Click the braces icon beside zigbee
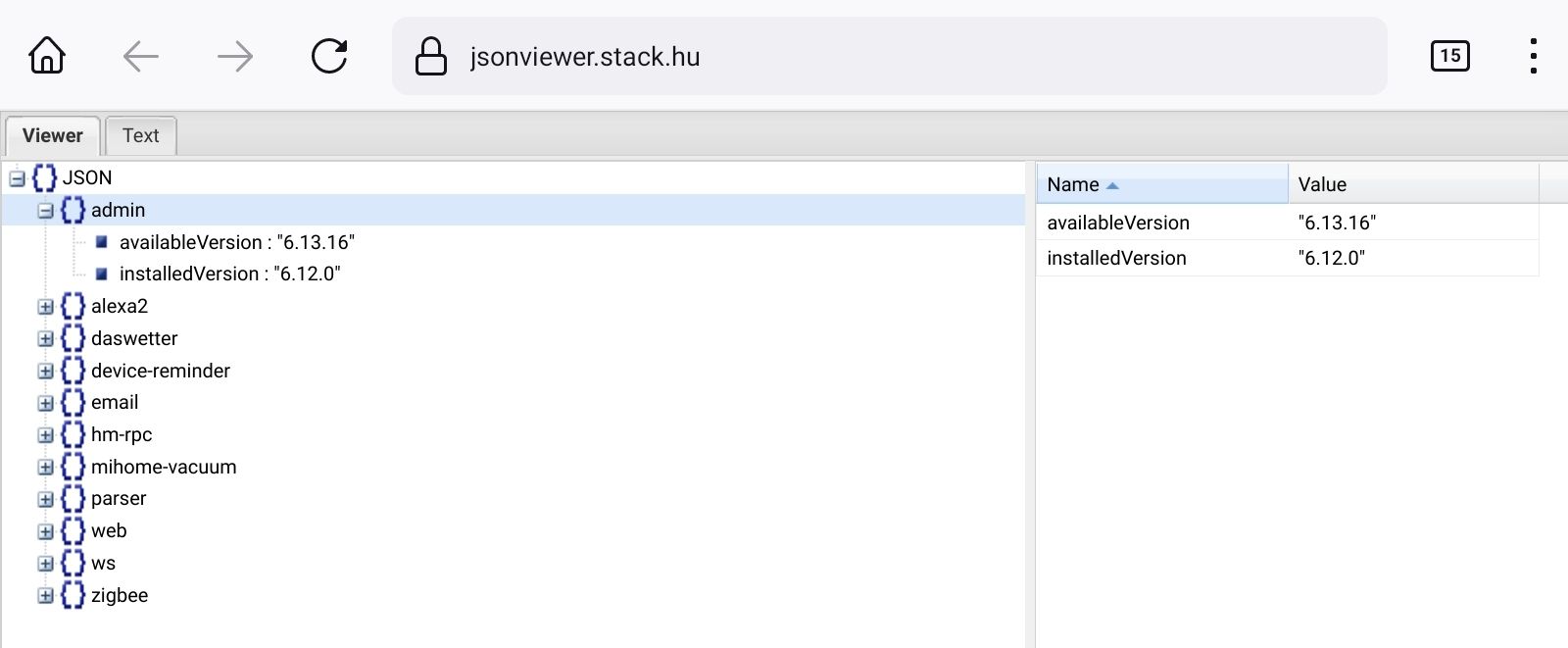 (x=73, y=595)
